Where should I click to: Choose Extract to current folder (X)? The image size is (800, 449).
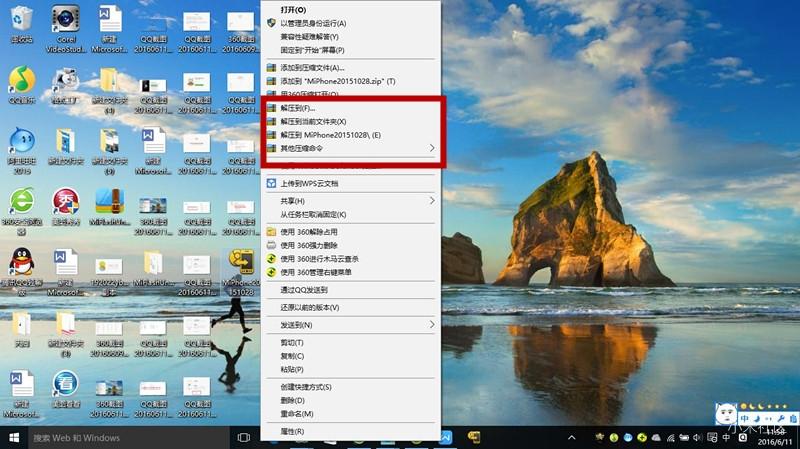(x=350, y=121)
